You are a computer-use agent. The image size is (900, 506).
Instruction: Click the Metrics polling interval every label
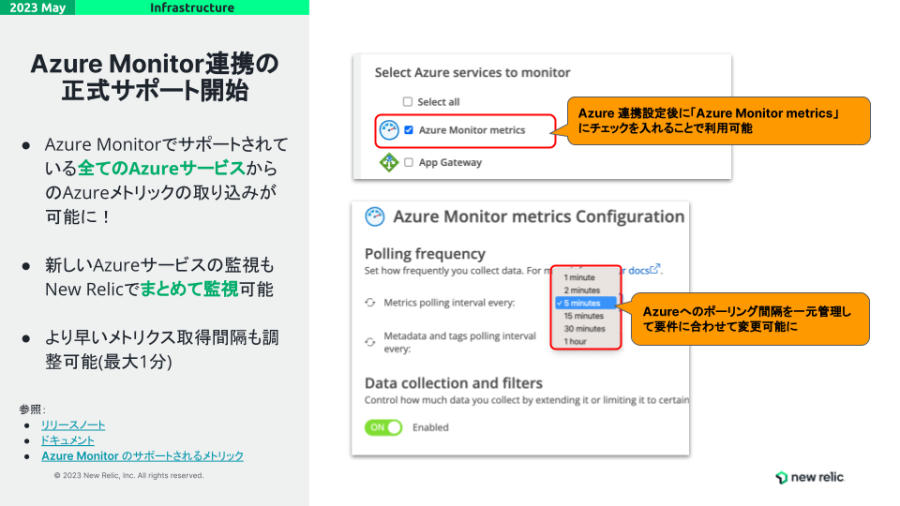pyautogui.click(x=449, y=302)
